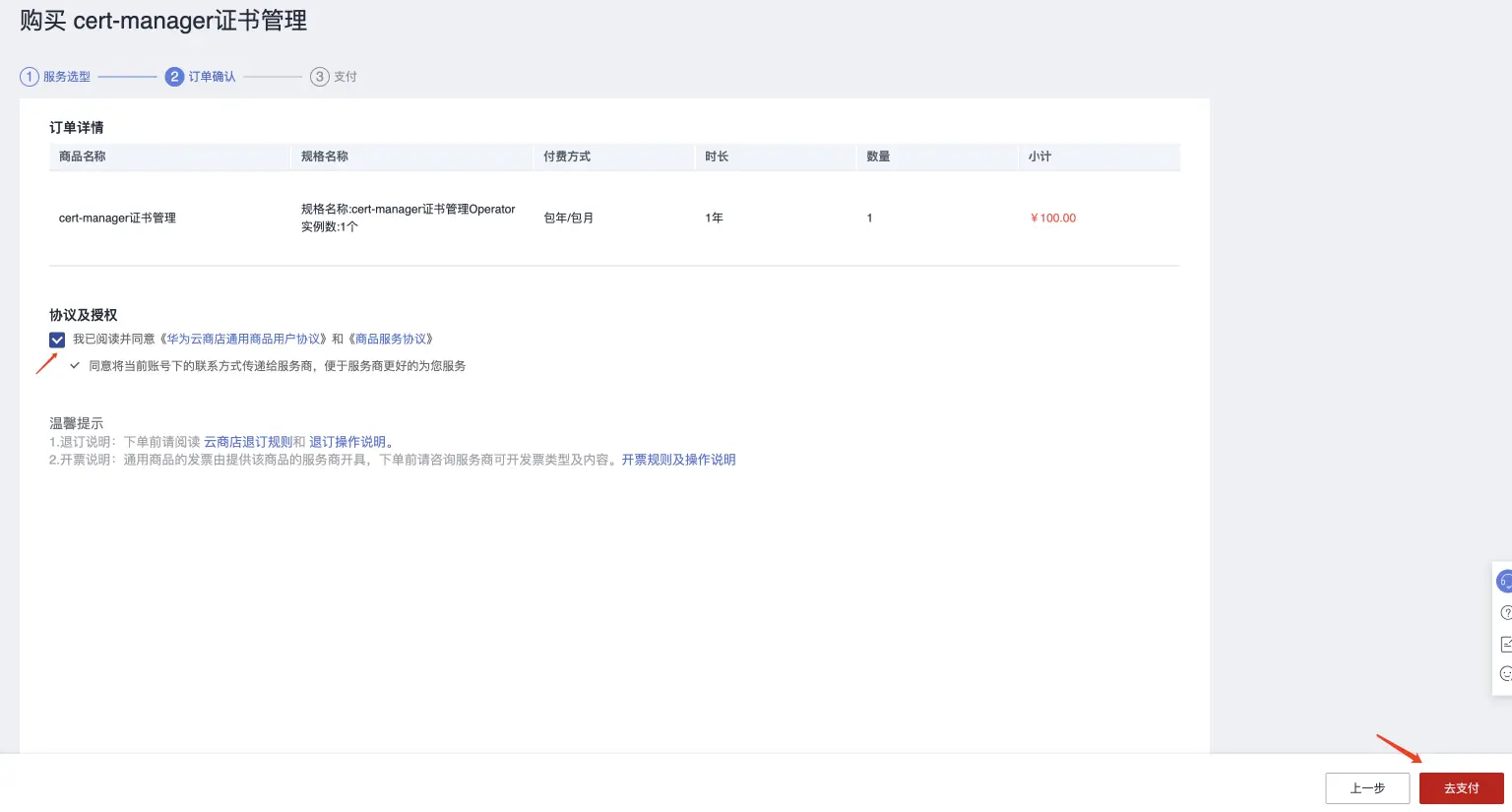The height and width of the screenshot is (812, 1512).
Task: Click step 3 circle icon 支付
Action: (319, 77)
